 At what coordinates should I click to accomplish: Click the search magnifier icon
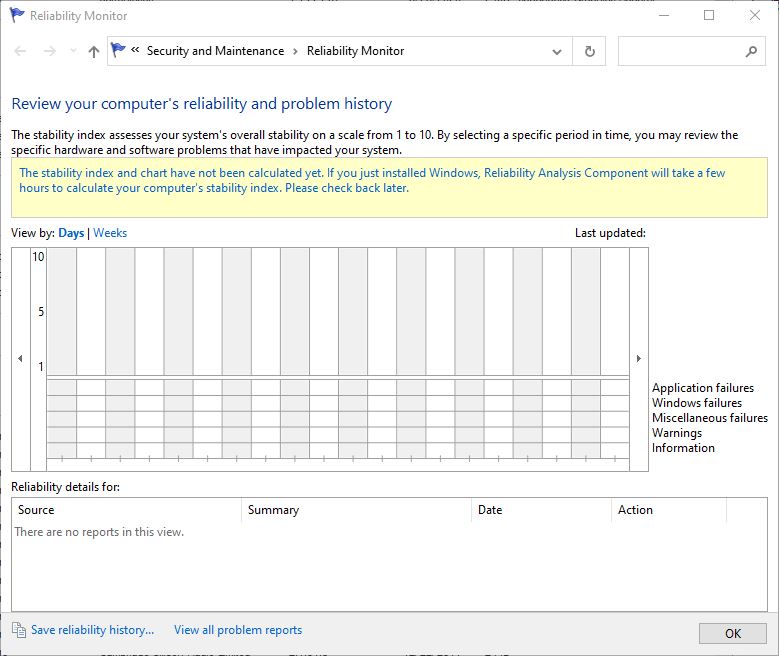point(751,51)
